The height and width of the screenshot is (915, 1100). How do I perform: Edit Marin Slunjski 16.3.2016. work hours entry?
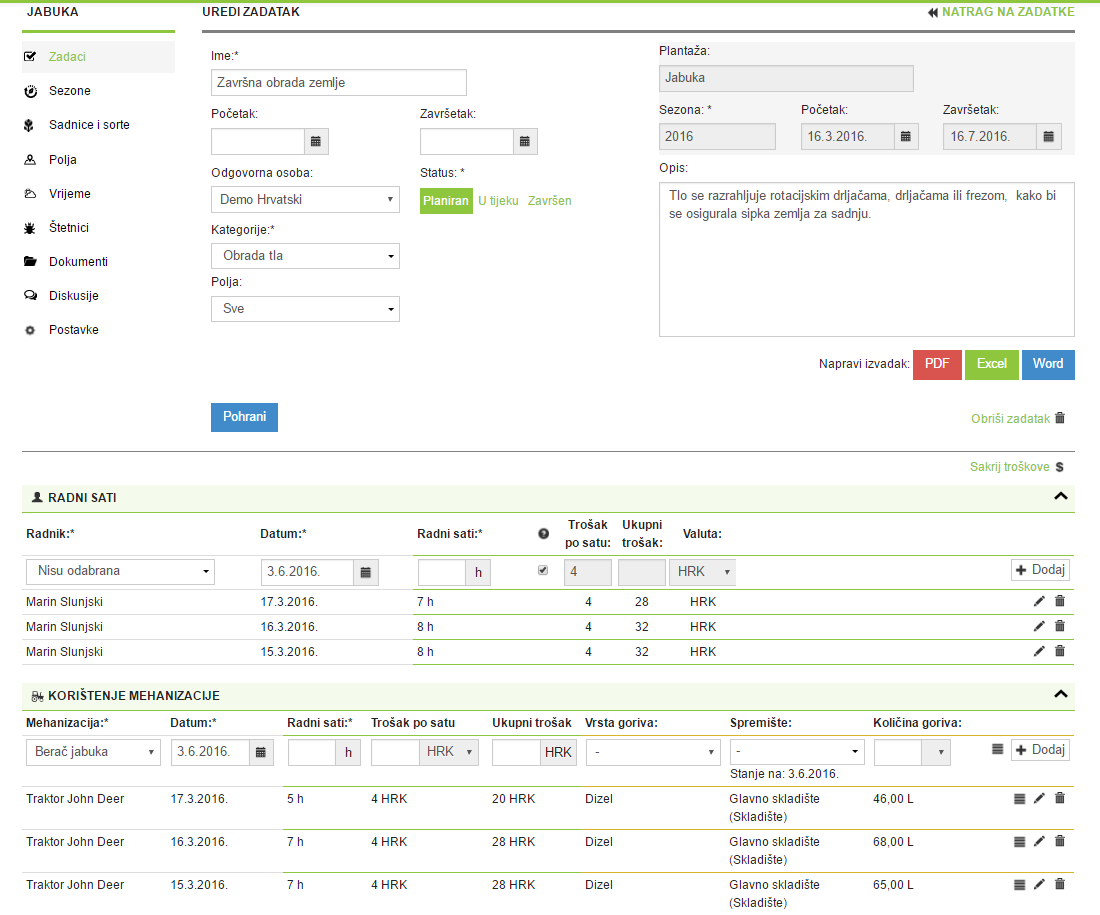[x=1039, y=627]
